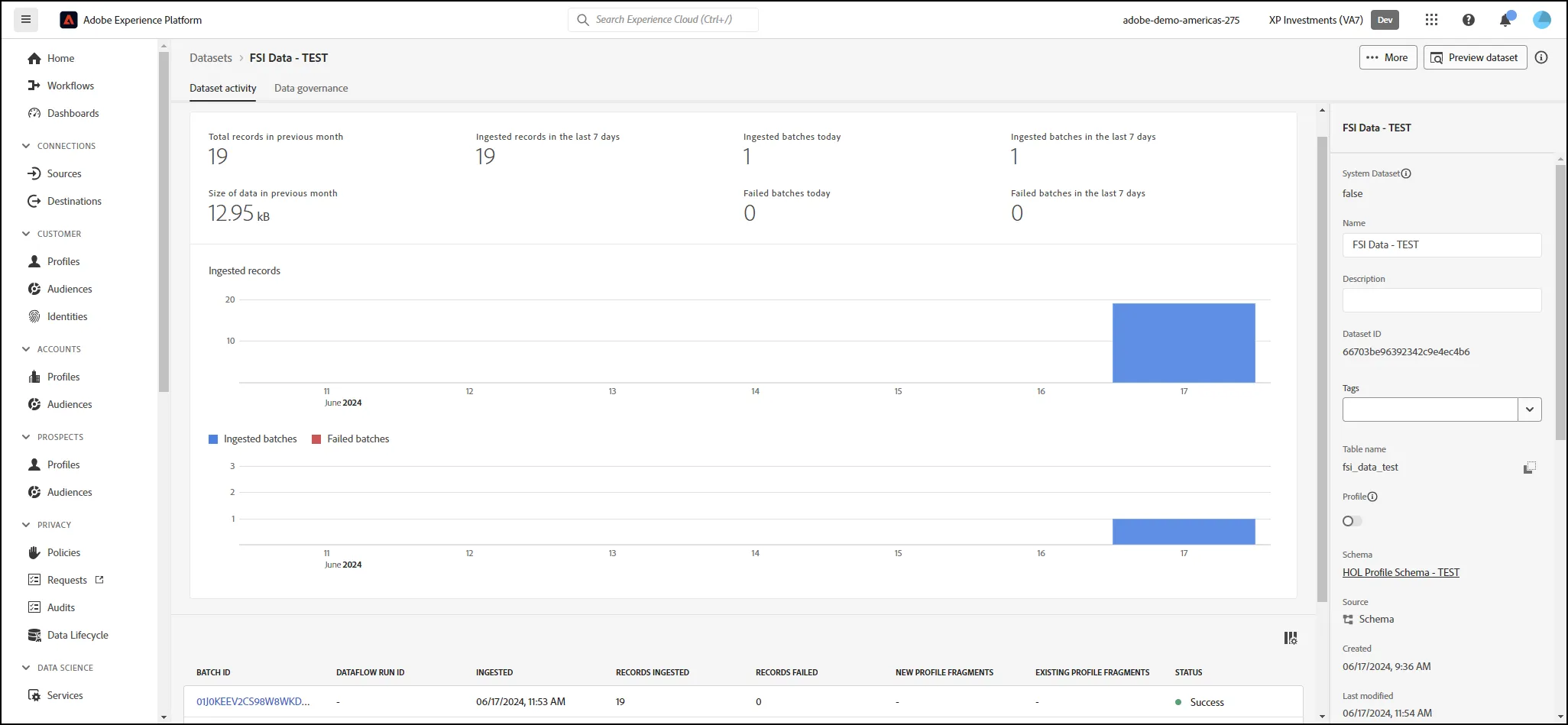This screenshot has height=725, width=1568.
Task: Click the More button
Action: (1388, 57)
